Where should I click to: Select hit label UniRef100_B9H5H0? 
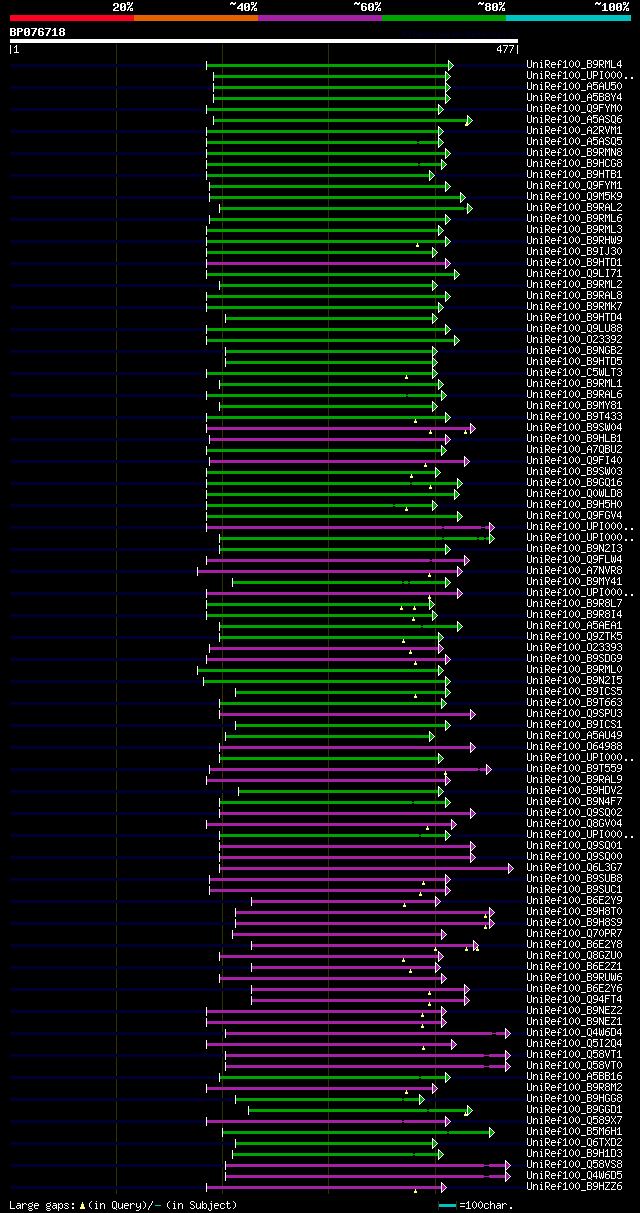click(574, 505)
